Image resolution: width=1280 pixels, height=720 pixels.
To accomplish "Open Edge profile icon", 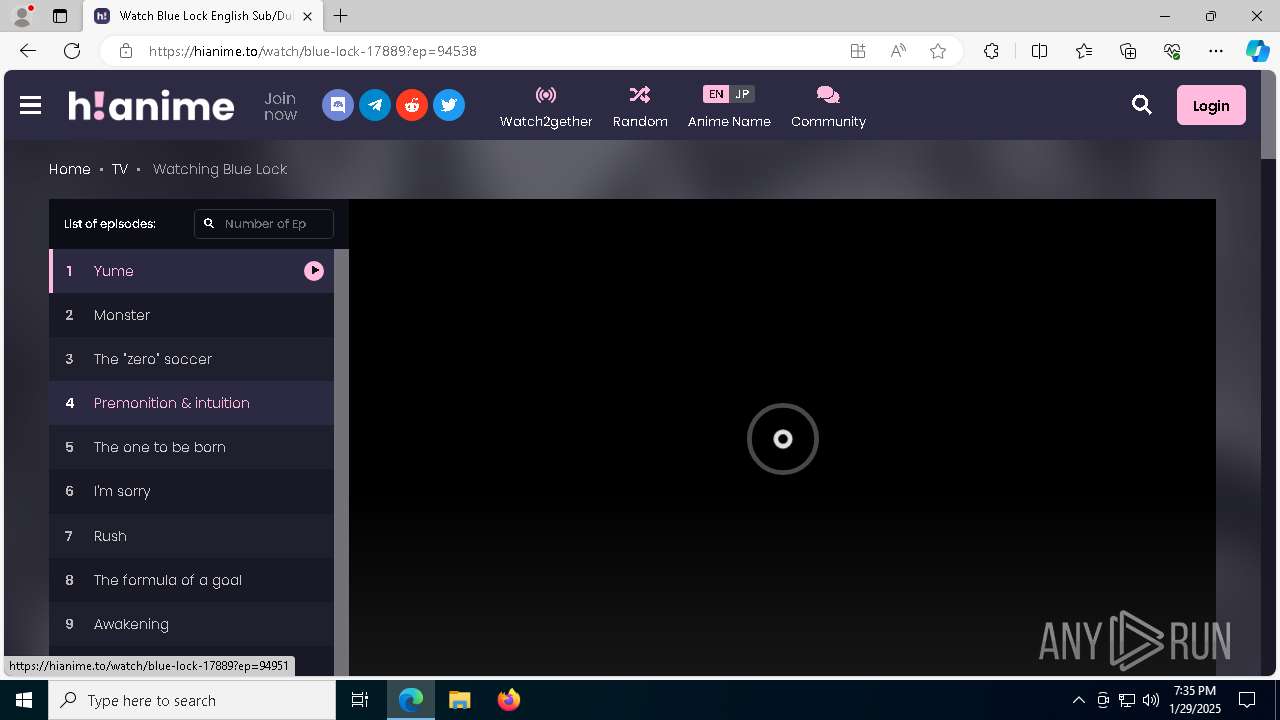I will (22, 16).
